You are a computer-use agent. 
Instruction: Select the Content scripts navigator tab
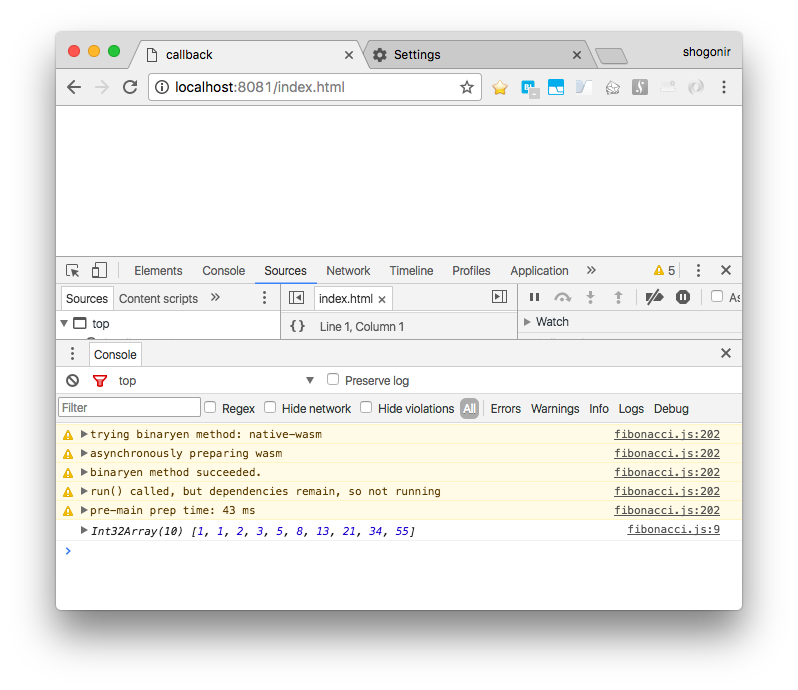coord(158,299)
